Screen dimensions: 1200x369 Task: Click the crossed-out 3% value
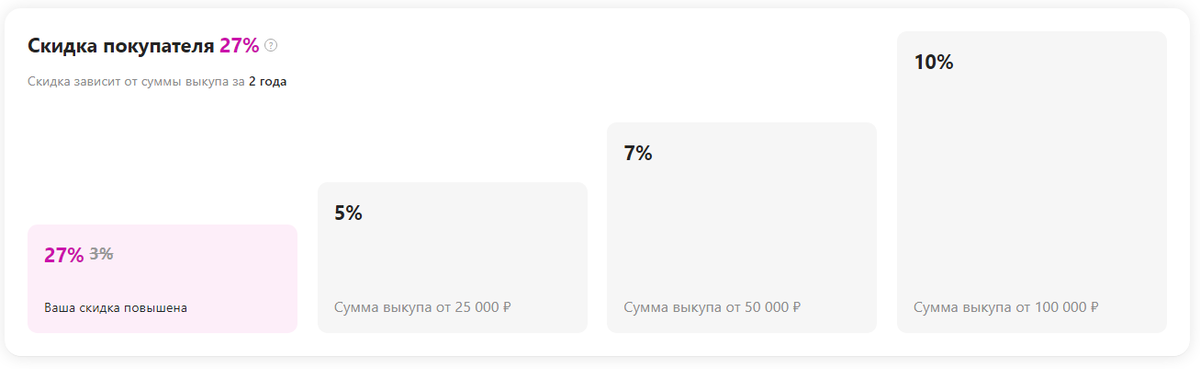click(x=101, y=254)
